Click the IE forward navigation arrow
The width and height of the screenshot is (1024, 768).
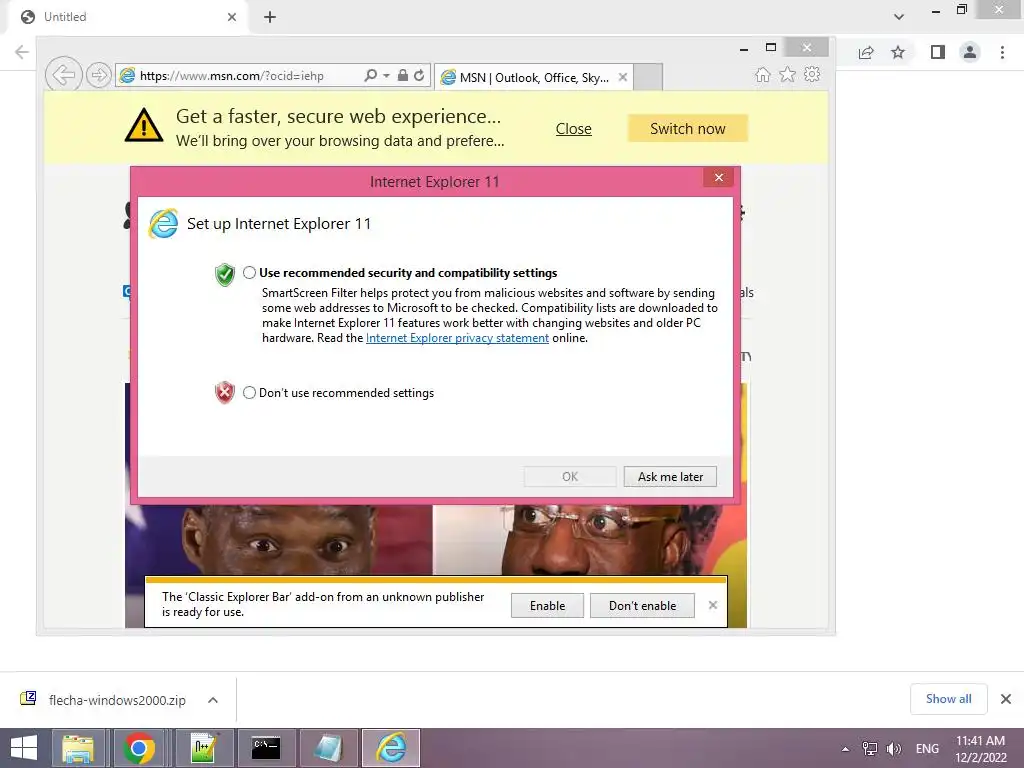tap(99, 75)
